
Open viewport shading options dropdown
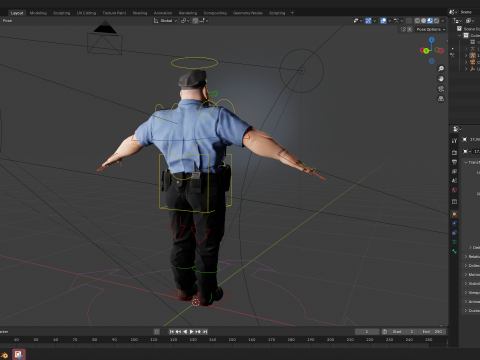pyautogui.click(x=443, y=21)
